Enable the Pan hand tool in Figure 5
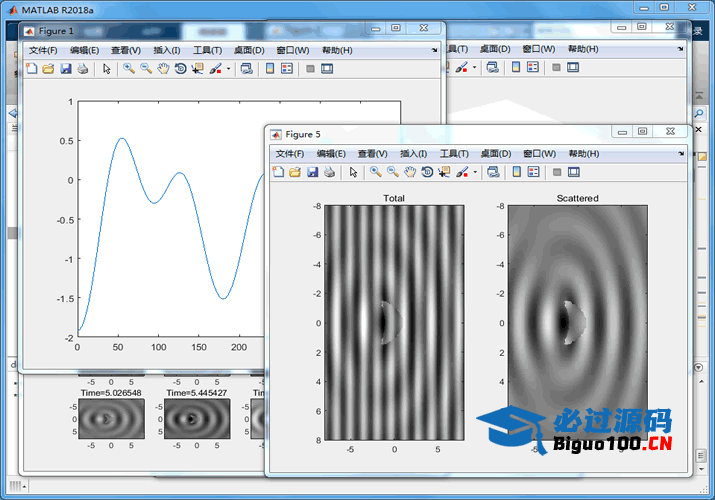 click(409, 172)
